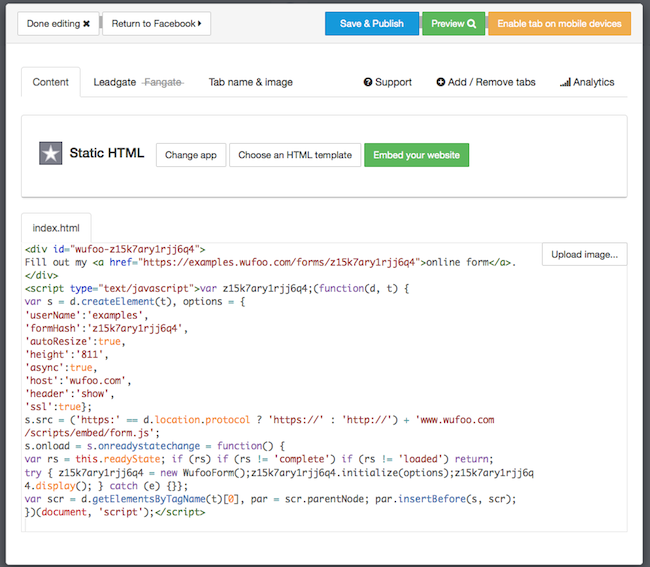Select the index.html file tab
The width and height of the screenshot is (650, 567).
pos(56,228)
